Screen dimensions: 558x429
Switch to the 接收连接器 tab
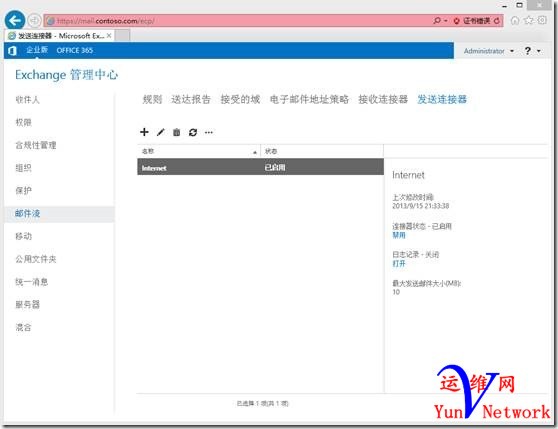(x=383, y=99)
